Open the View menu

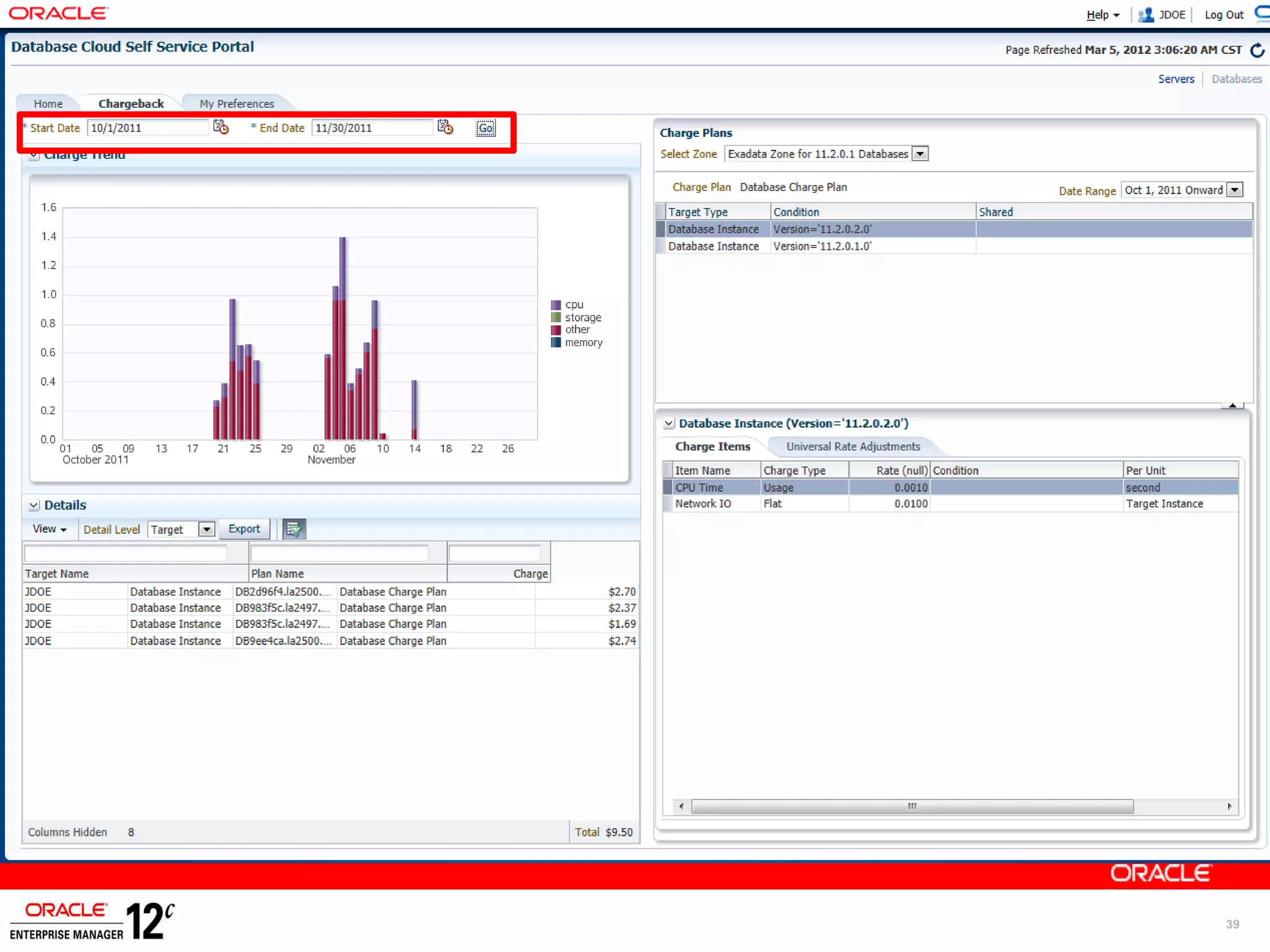tap(50, 529)
